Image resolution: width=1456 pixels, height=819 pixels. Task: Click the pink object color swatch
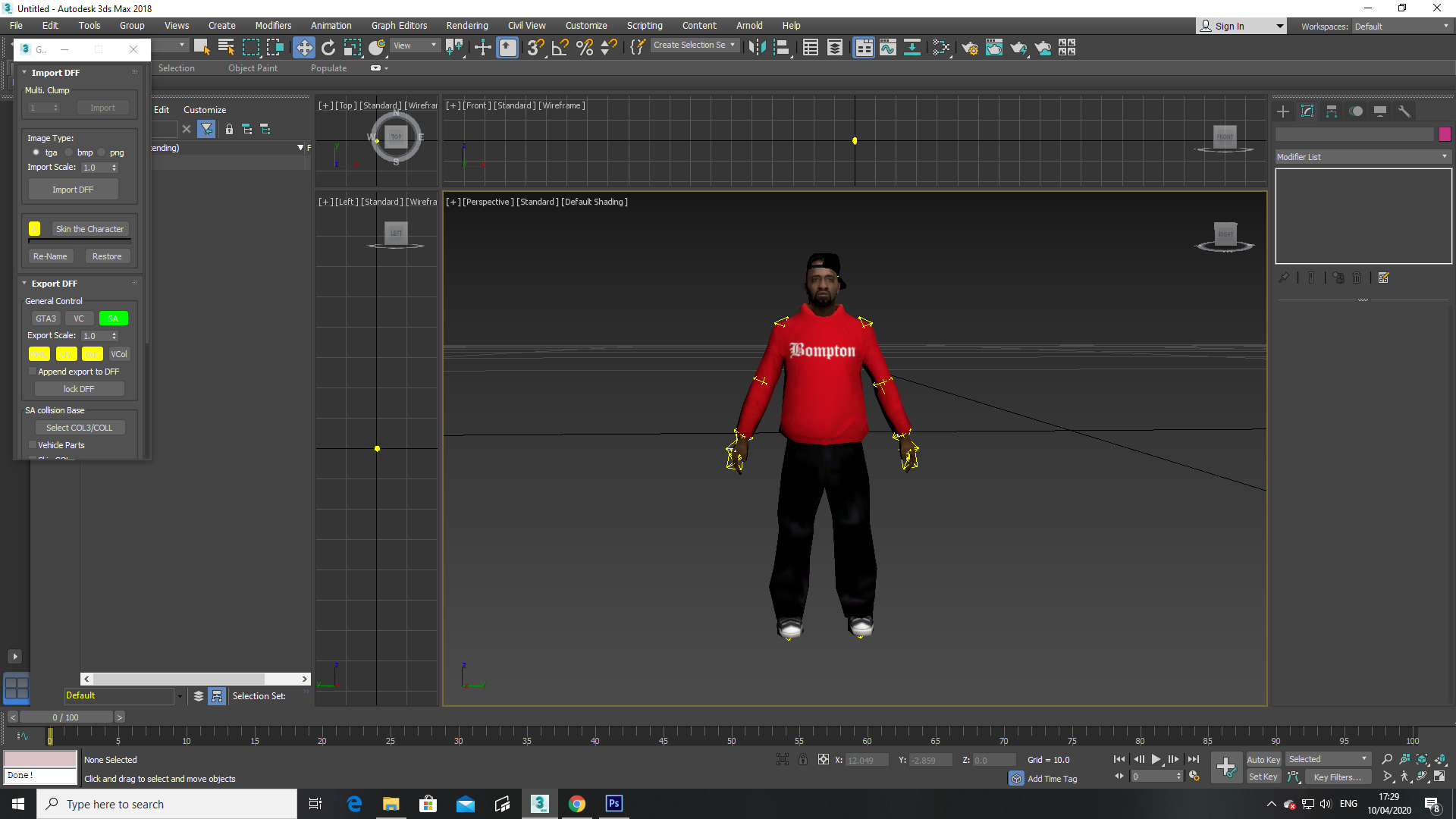[1445, 134]
